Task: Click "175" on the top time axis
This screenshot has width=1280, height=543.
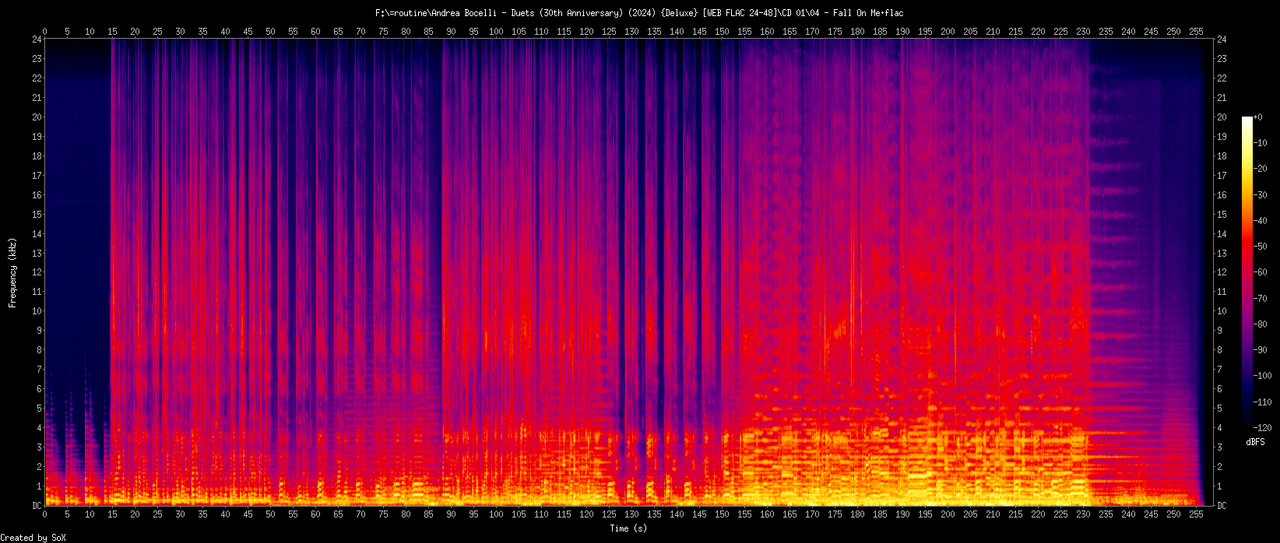Action: 834,31
